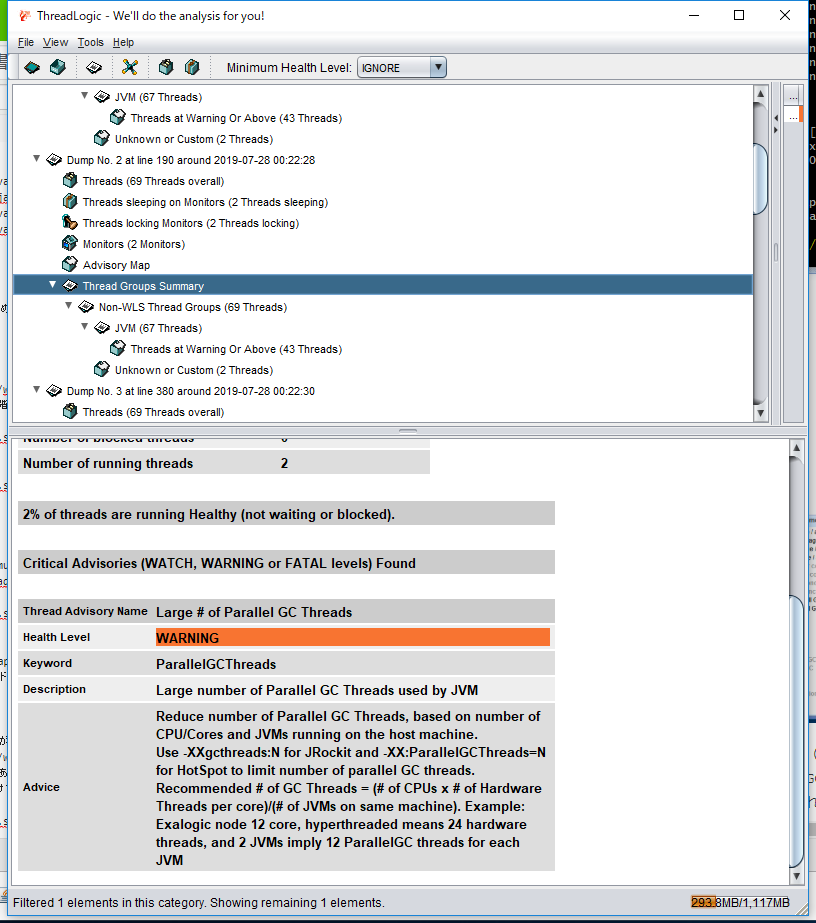Image resolution: width=816 pixels, height=923 pixels.
Task: Click the details pane scrollbar down arrow
Action: pos(796,876)
